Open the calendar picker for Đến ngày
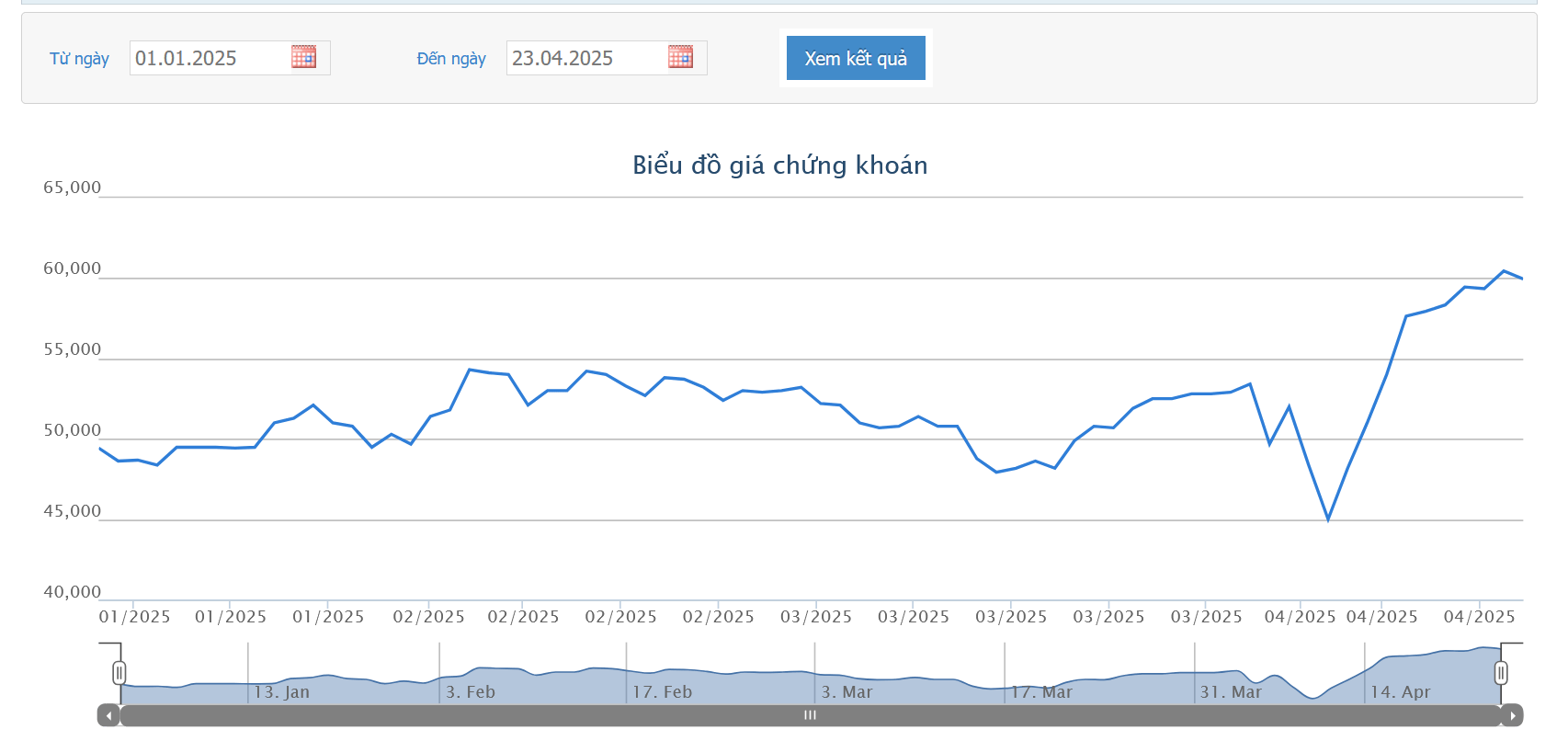The image size is (1568, 741). point(680,57)
